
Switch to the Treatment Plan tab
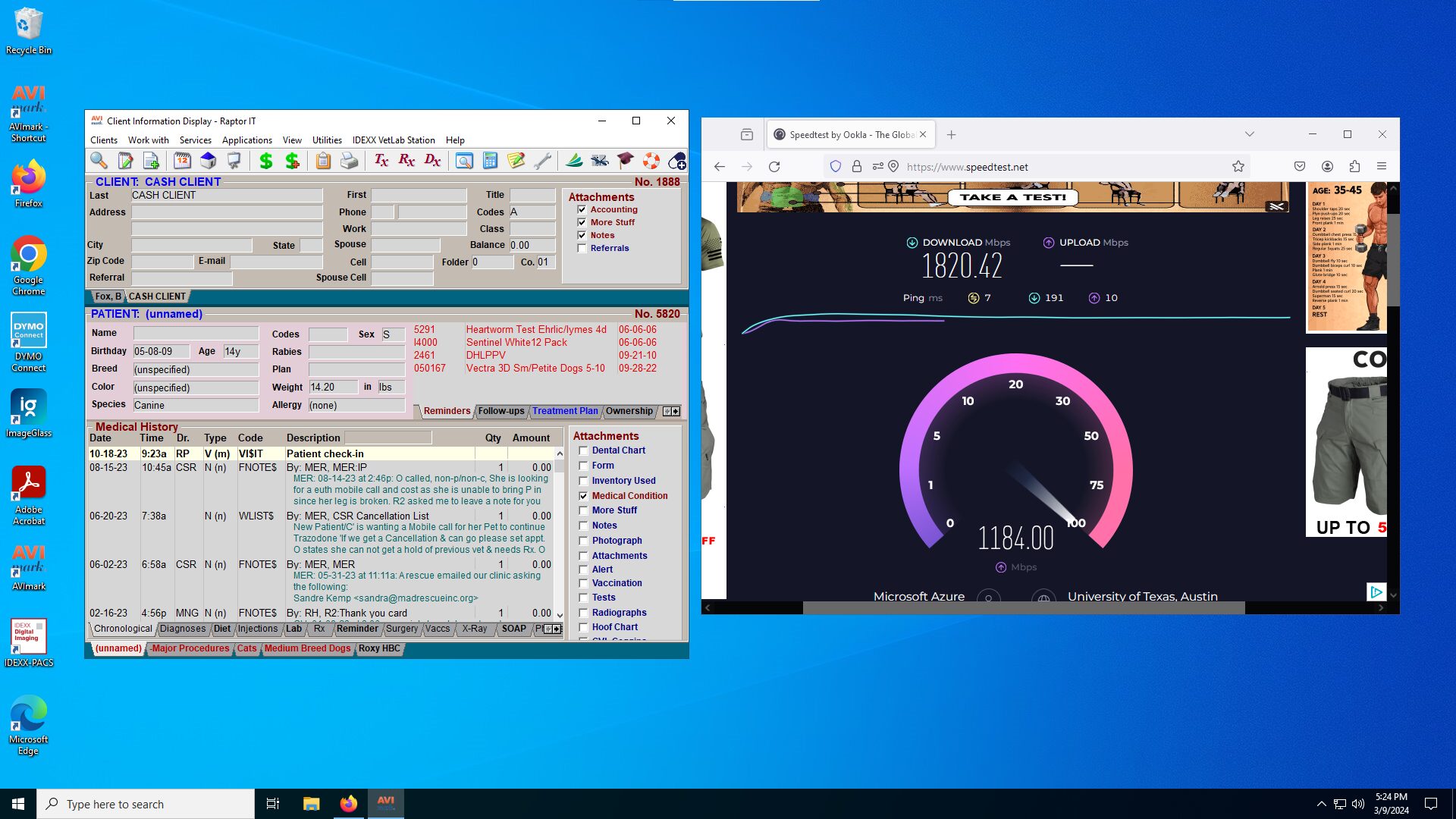coord(564,411)
